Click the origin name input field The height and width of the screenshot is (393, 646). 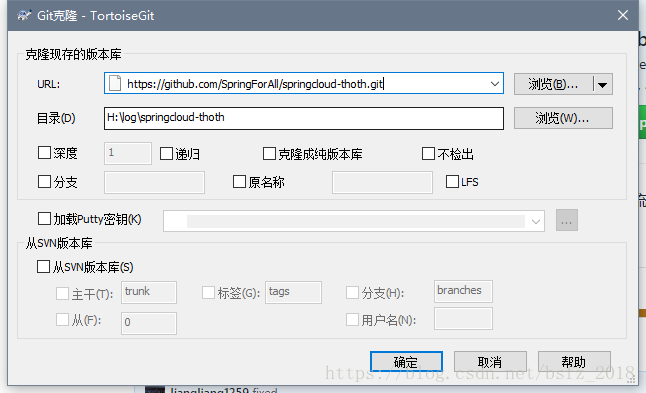382,182
